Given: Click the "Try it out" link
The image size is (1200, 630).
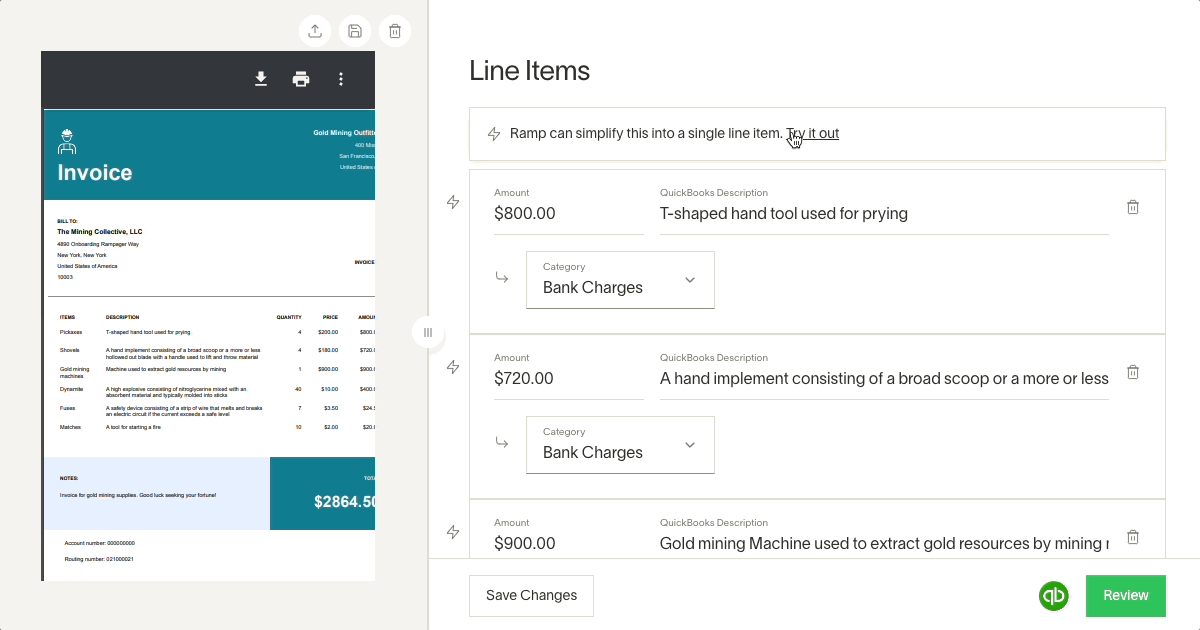Looking at the screenshot, I should pos(813,133).
